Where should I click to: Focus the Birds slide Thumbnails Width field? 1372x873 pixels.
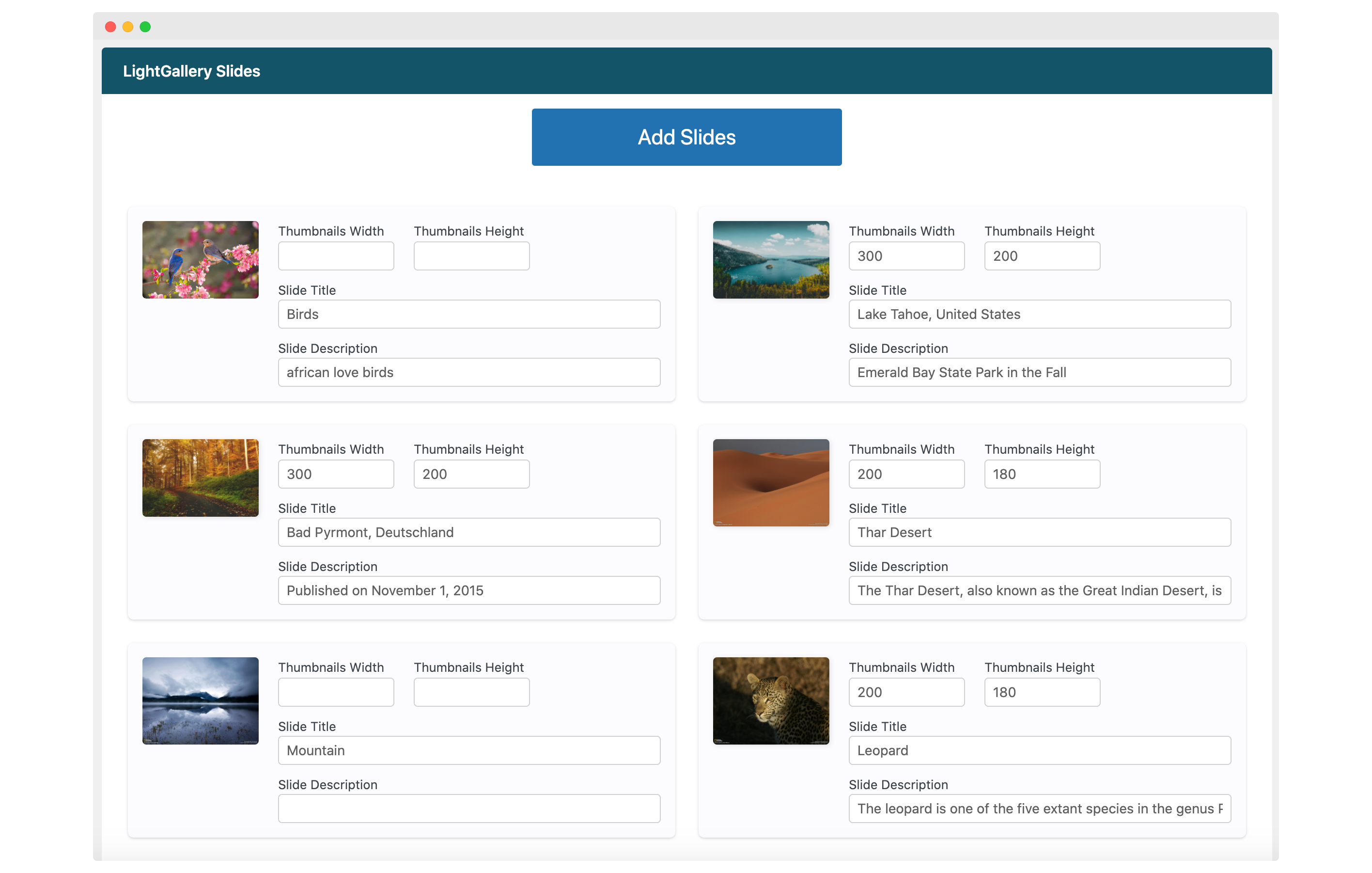pos(336,256)
